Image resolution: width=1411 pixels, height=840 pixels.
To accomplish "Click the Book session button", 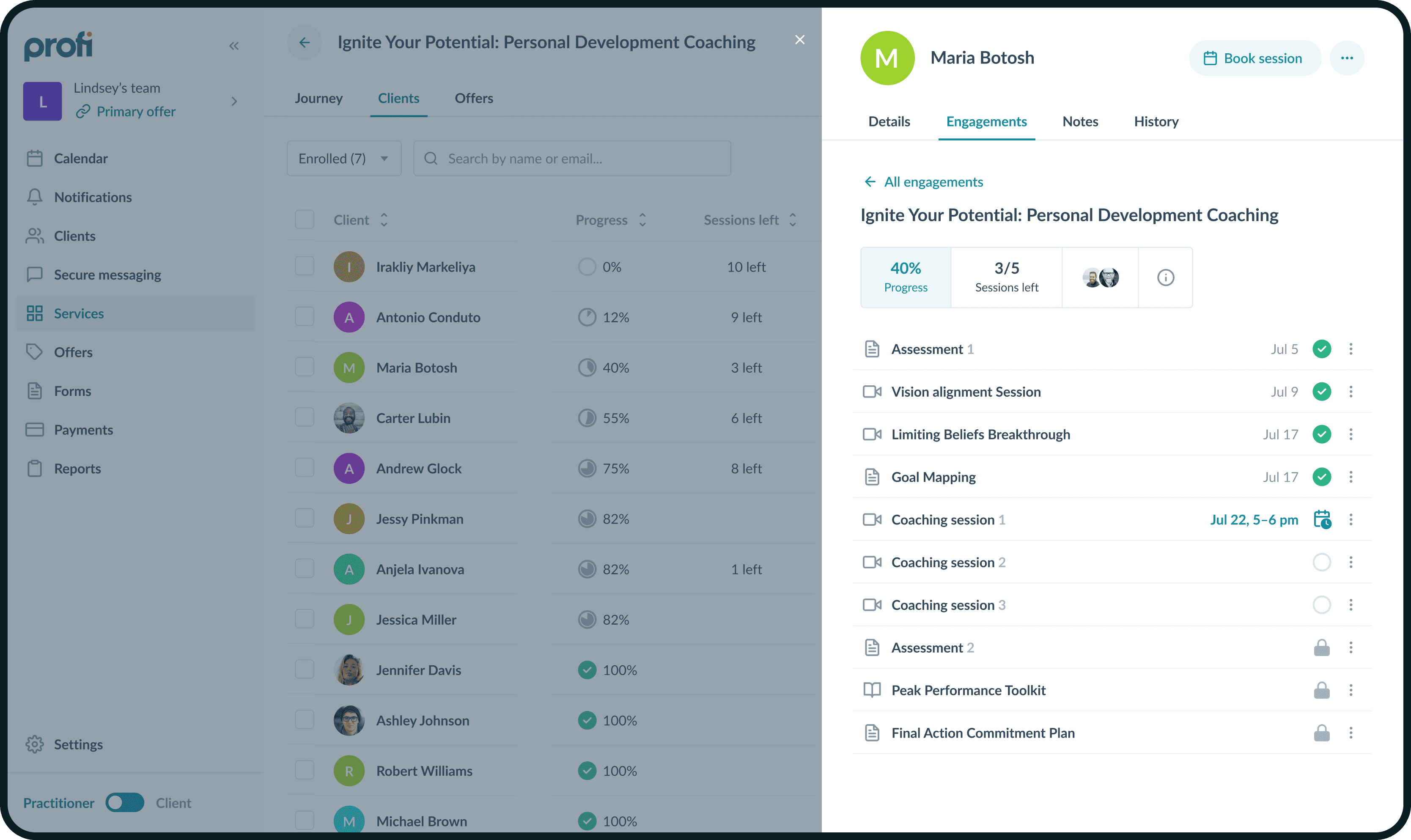I will pos(1254,58).
